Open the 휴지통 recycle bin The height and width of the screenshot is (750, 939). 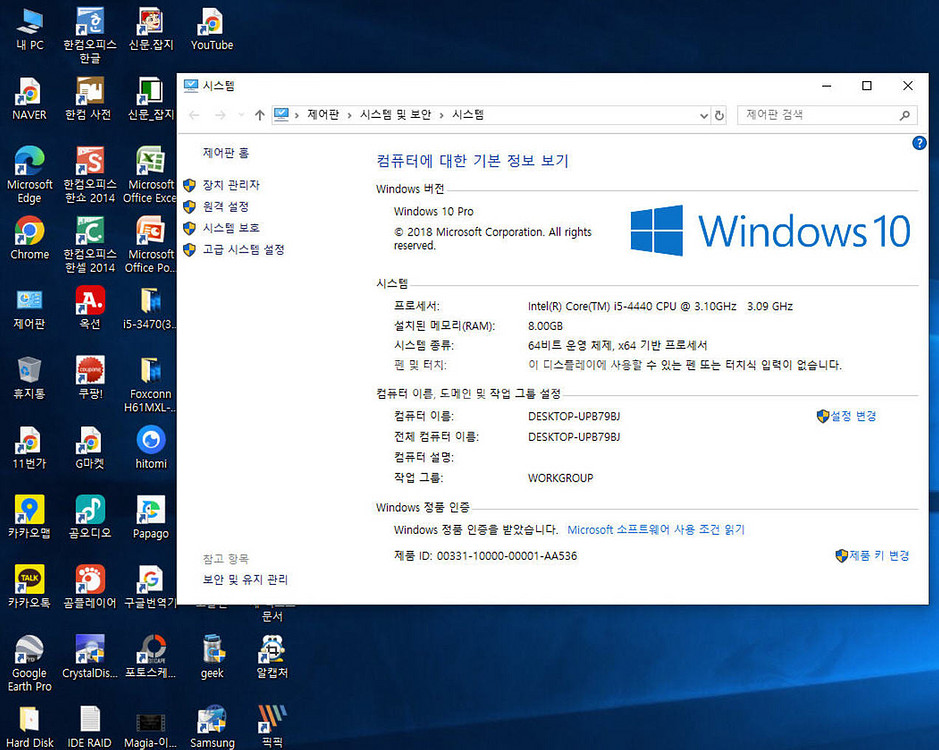tap(29, 377)
